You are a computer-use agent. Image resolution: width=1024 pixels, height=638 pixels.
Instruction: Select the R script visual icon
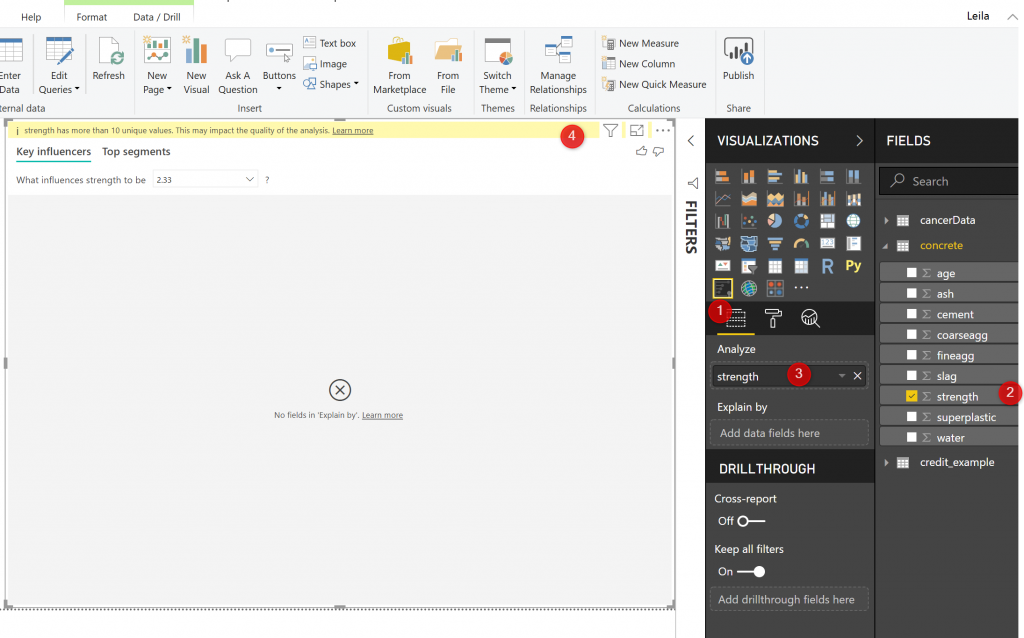(x=827, y=266)
